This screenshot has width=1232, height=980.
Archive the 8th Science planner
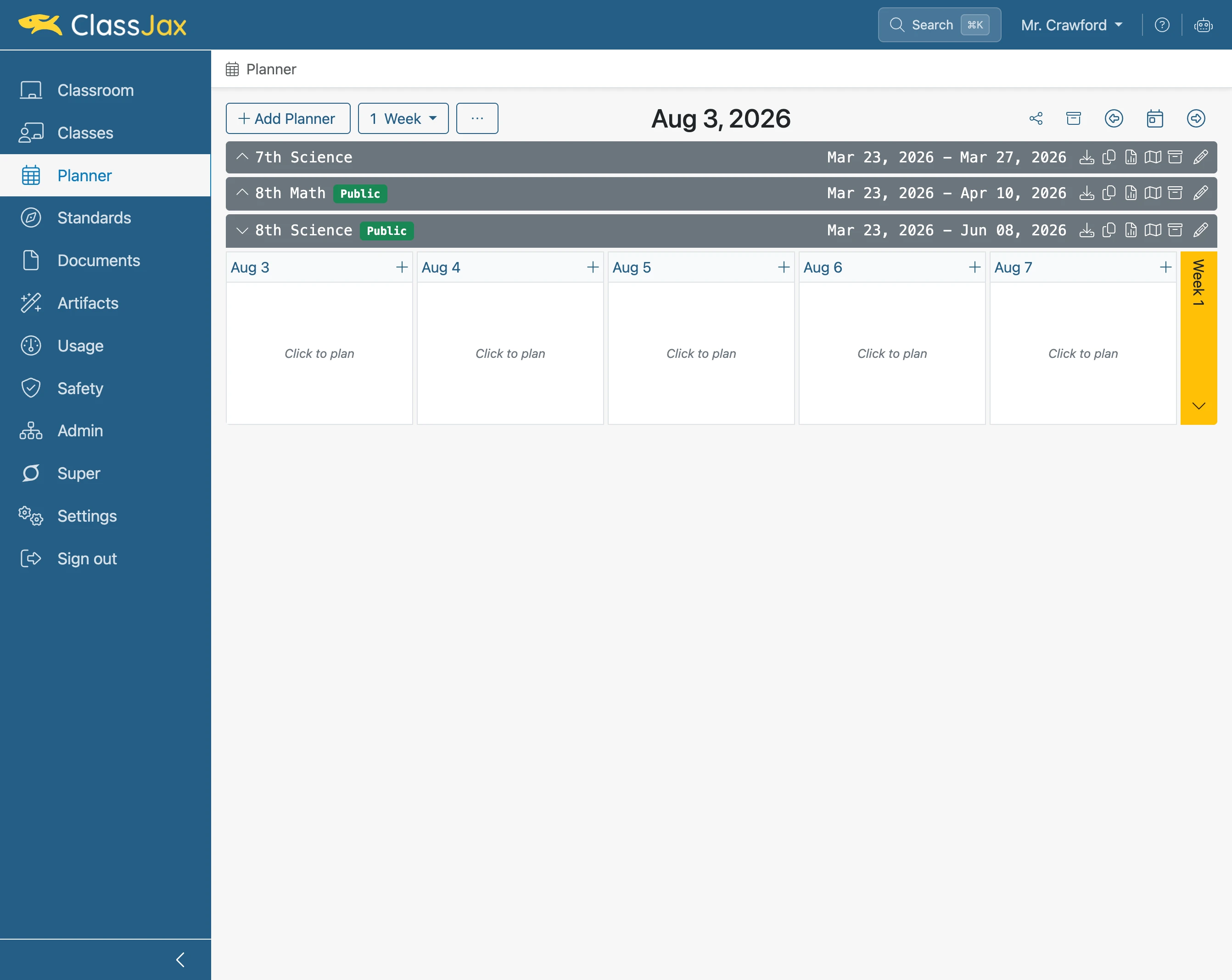click(1175, 230)
